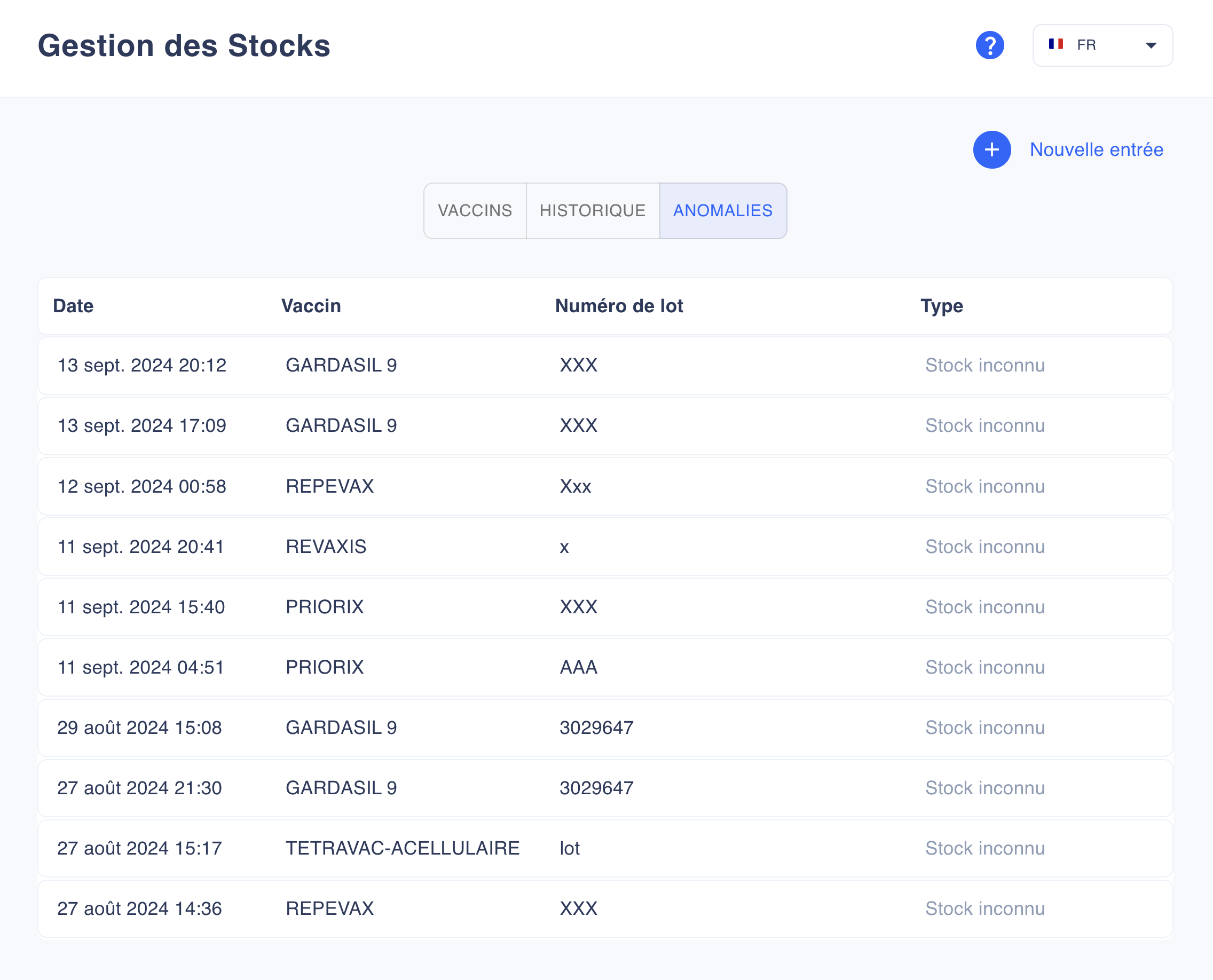Expand the language selector arrow
1213x980 pixels.
coord(1151,45)
